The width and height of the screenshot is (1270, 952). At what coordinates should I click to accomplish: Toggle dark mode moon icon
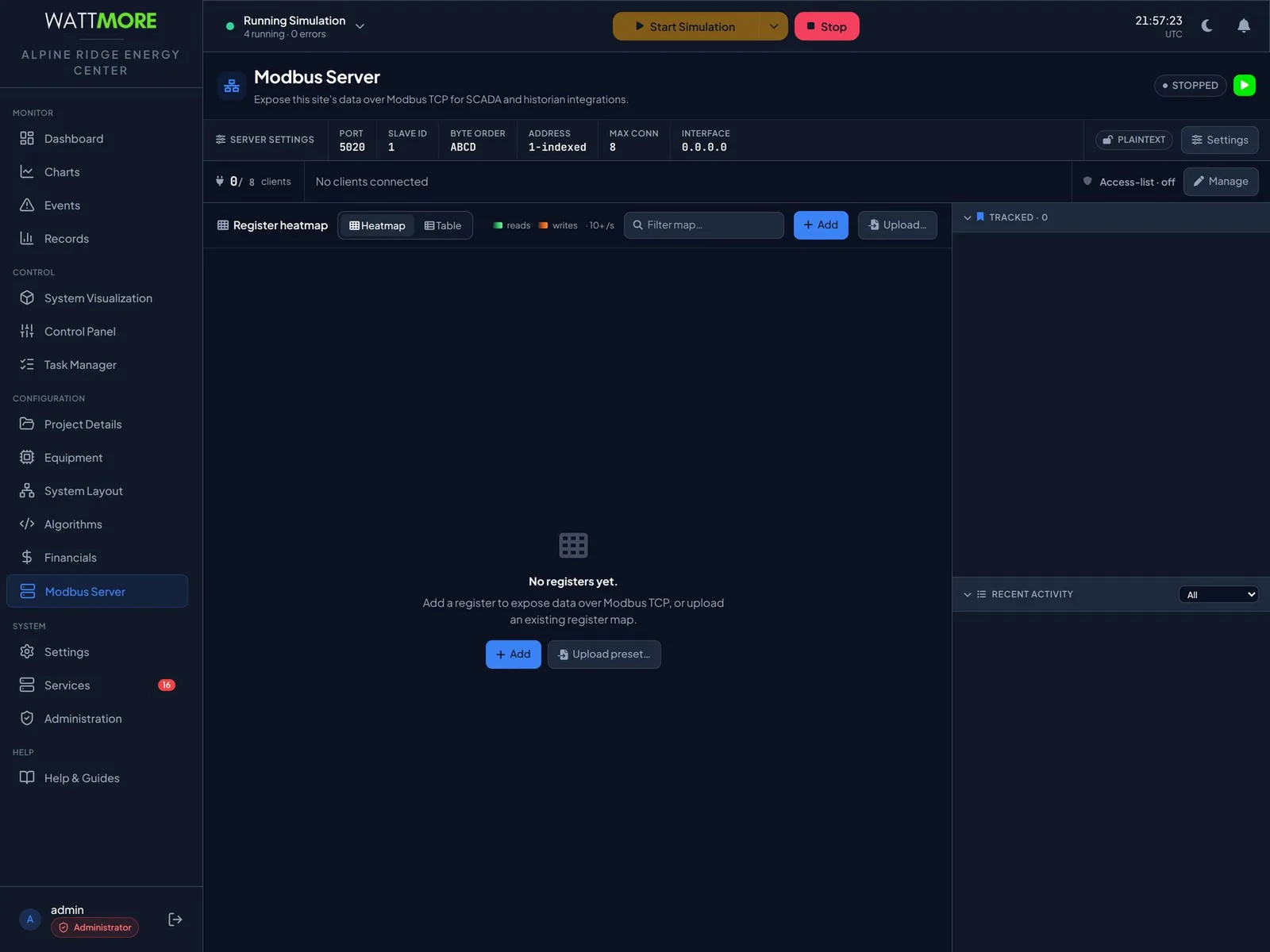tap(1206, 26)
